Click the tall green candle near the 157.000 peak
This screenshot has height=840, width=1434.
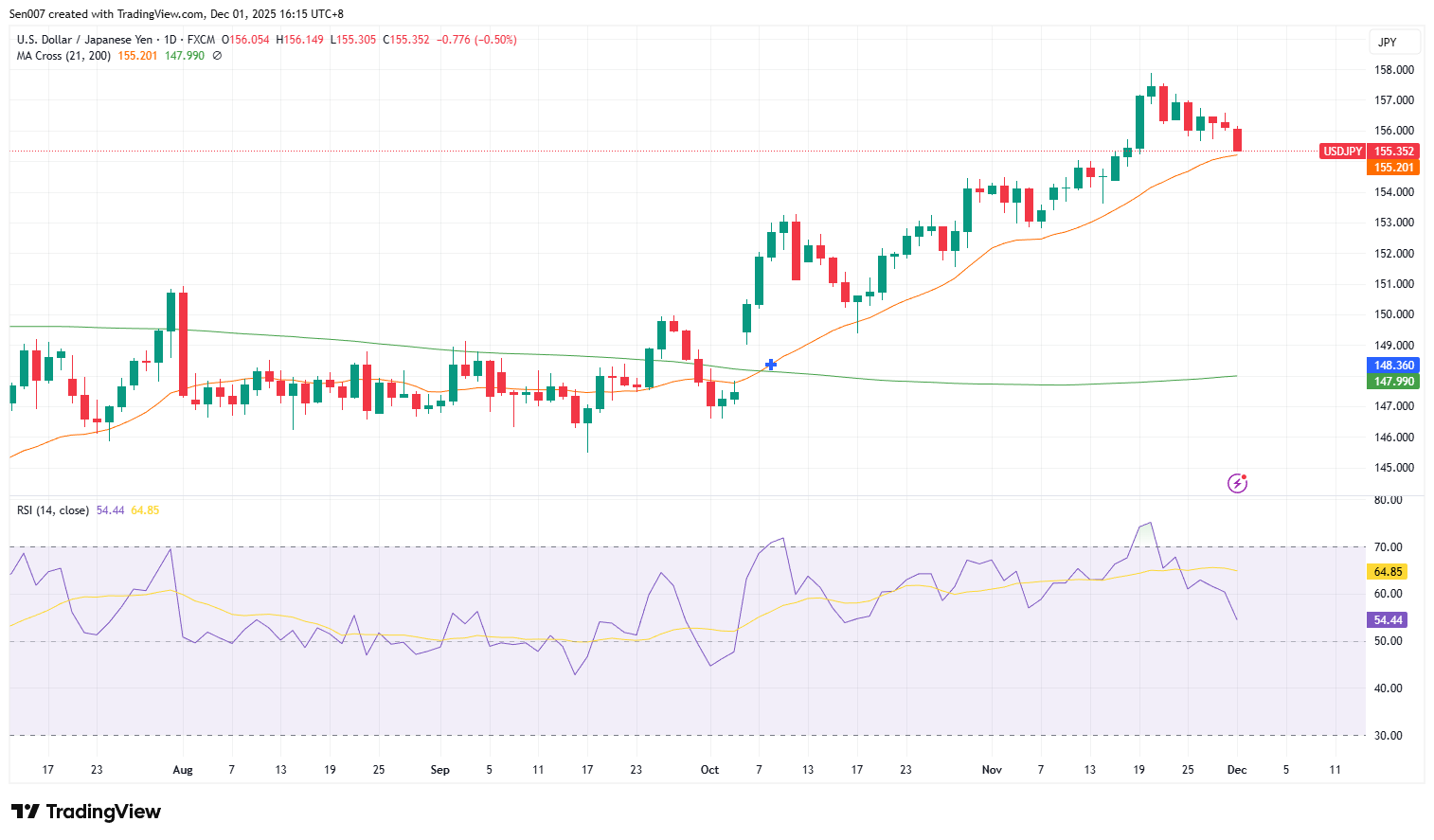[x=1139, y=118]
